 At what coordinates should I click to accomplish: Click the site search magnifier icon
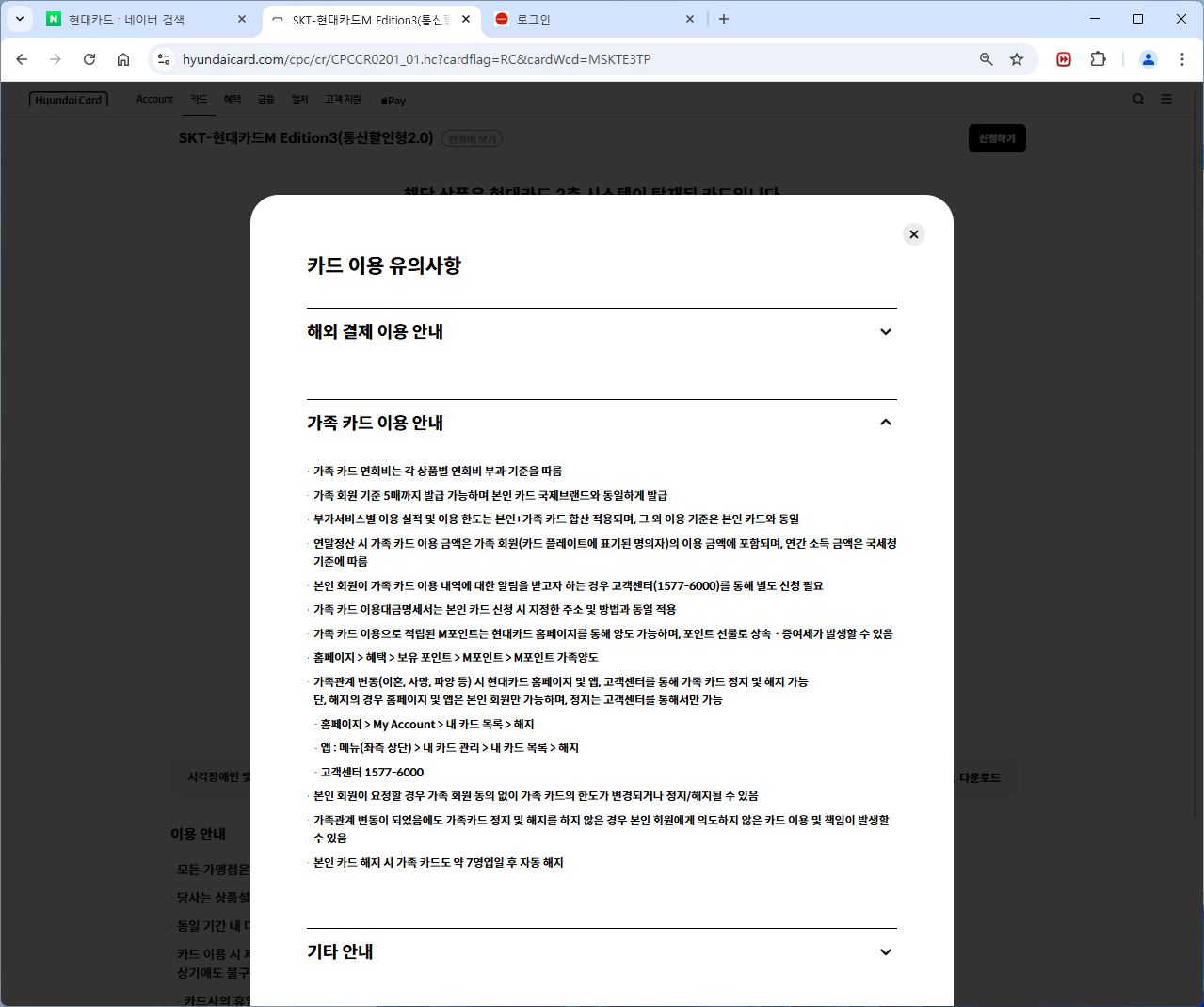pyautogui.click(x=1138, y=99)
